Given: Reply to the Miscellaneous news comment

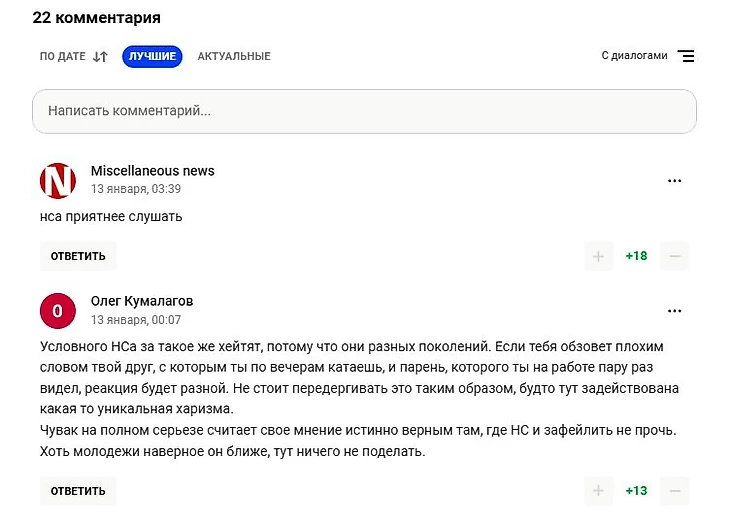Looking at the screenshot, I should (x=78, y=256).
